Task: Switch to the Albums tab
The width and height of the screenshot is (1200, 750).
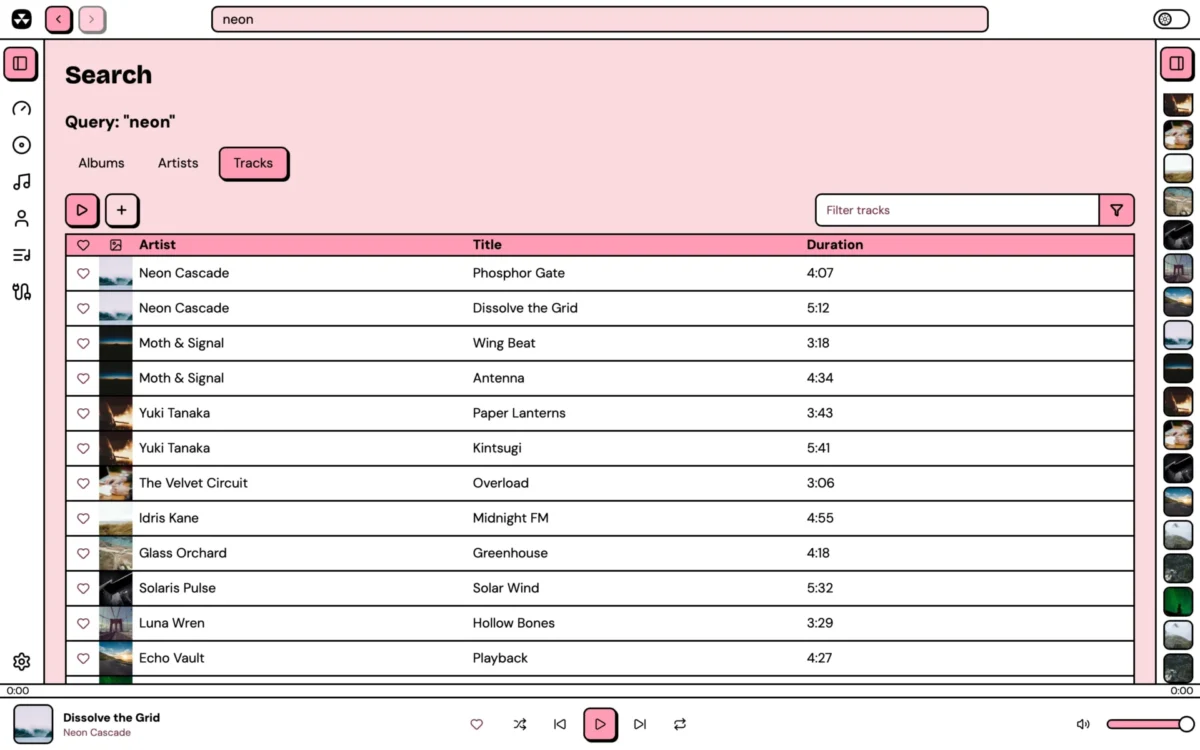Action: point(102,163)
